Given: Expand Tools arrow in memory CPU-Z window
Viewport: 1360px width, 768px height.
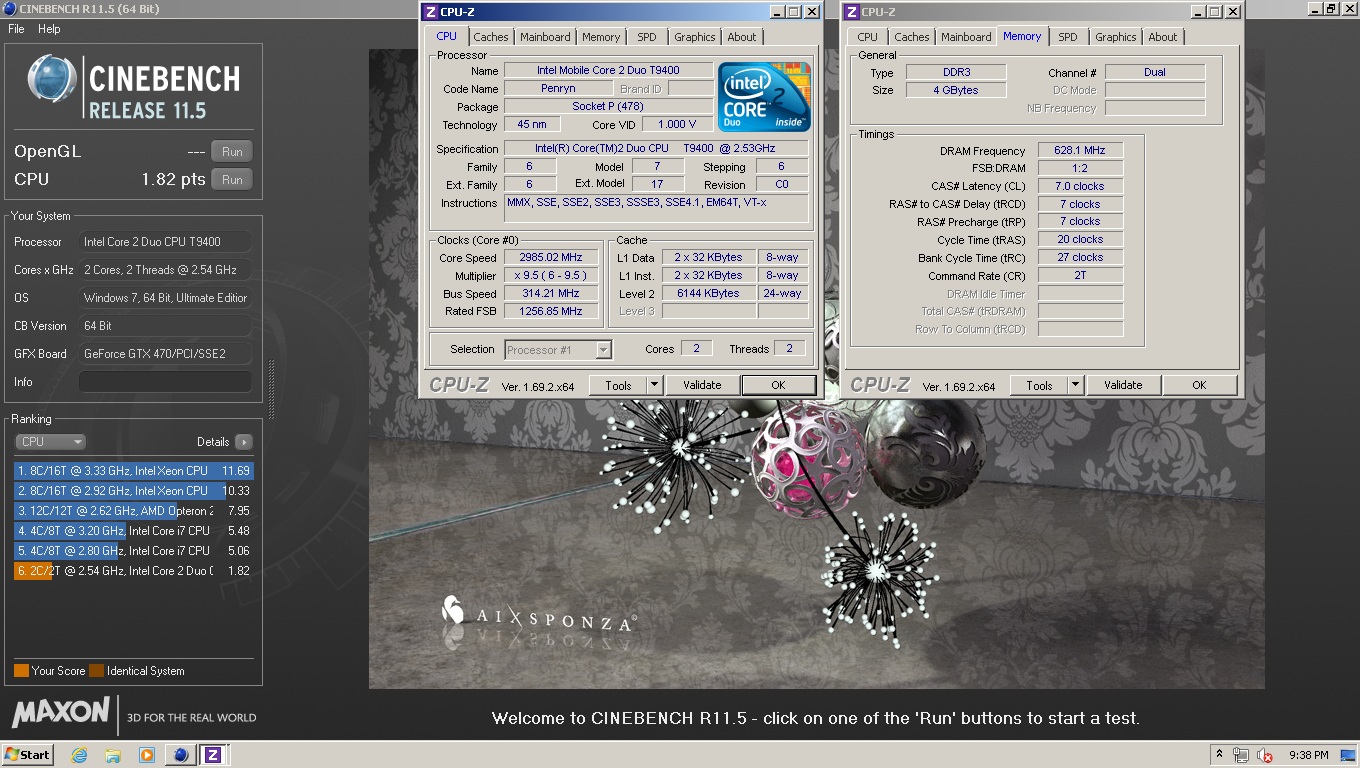Looking at the screenshot, I should [x=1075, y=385].
